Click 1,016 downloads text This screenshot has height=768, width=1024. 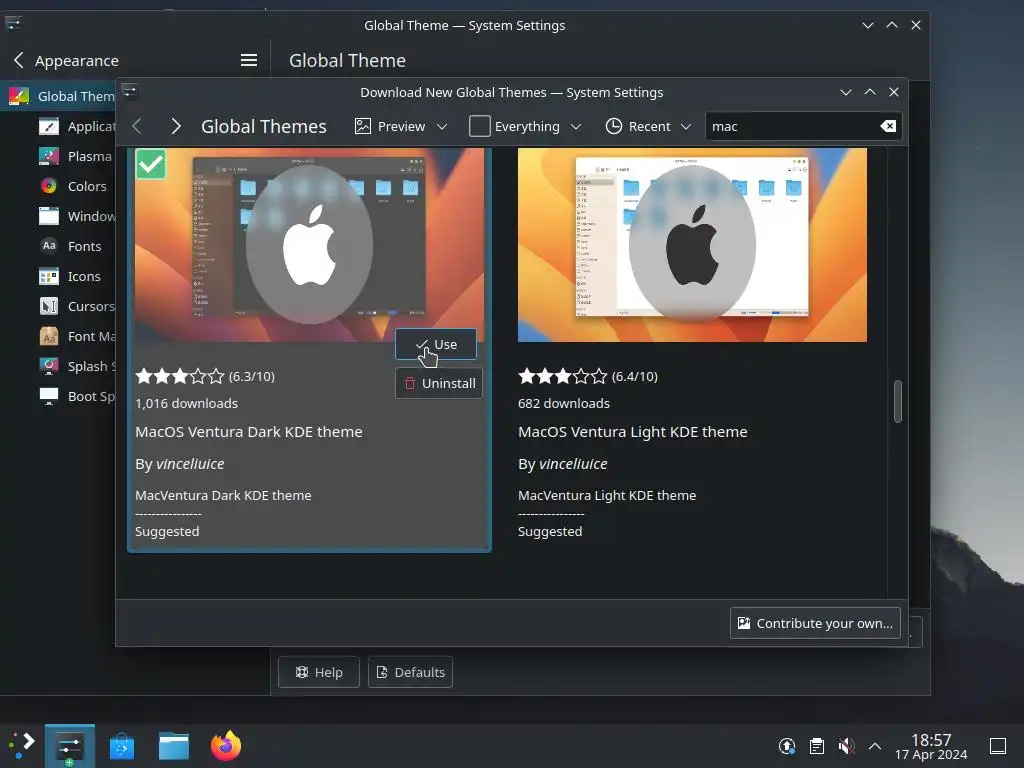(186, 404)
